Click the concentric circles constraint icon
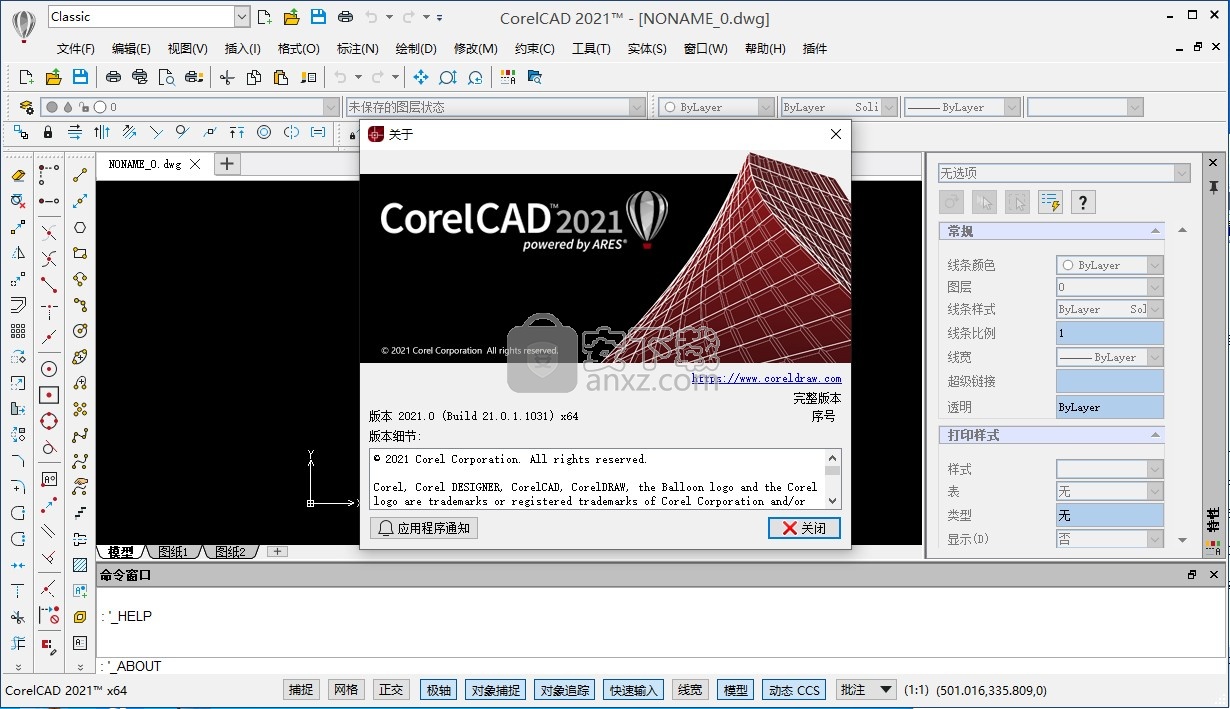The width and height of the screenshot is (1230, 709). (x=264, y=132)
